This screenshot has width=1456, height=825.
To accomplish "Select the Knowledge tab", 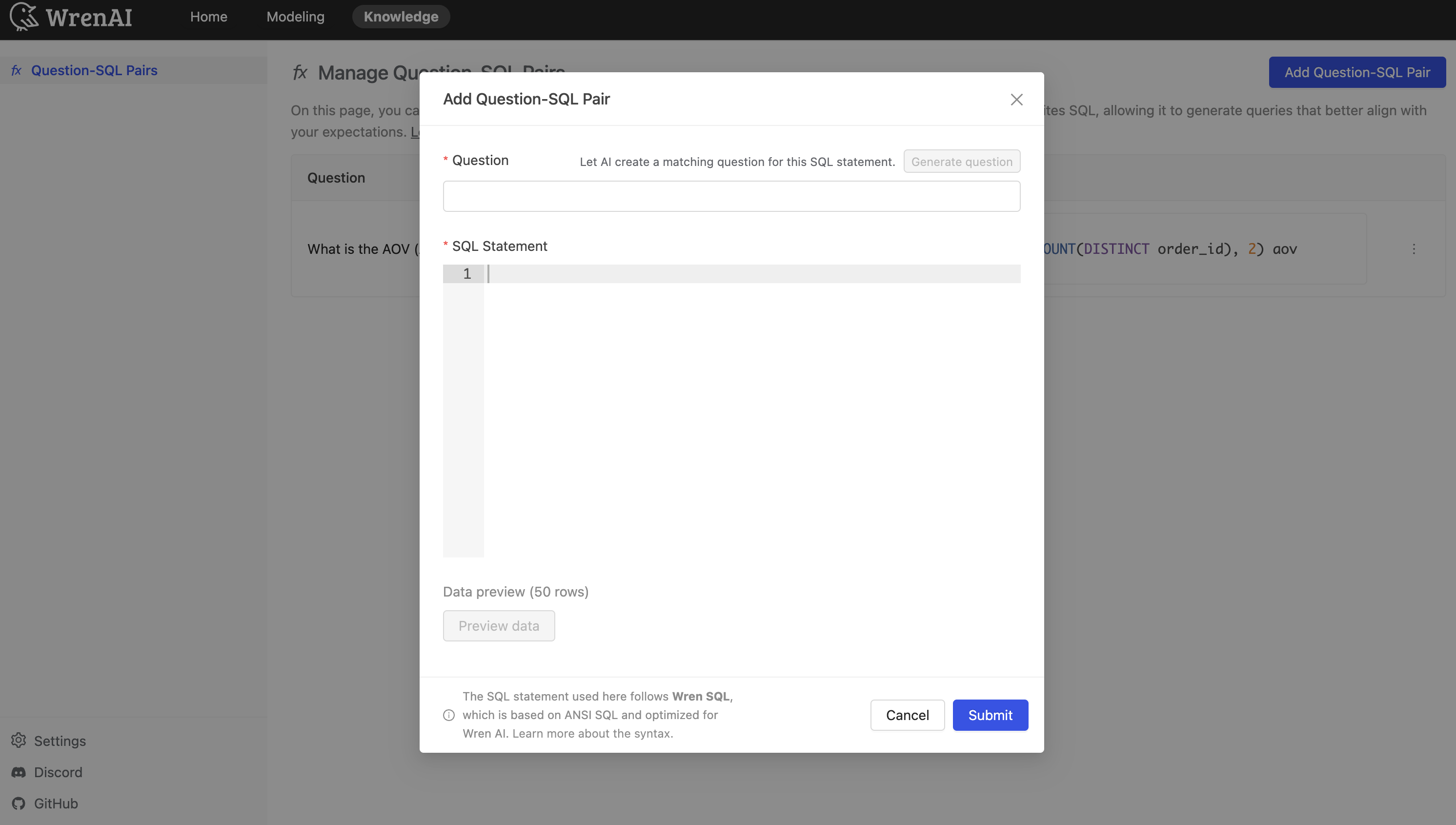I will (x=401, y=17).
